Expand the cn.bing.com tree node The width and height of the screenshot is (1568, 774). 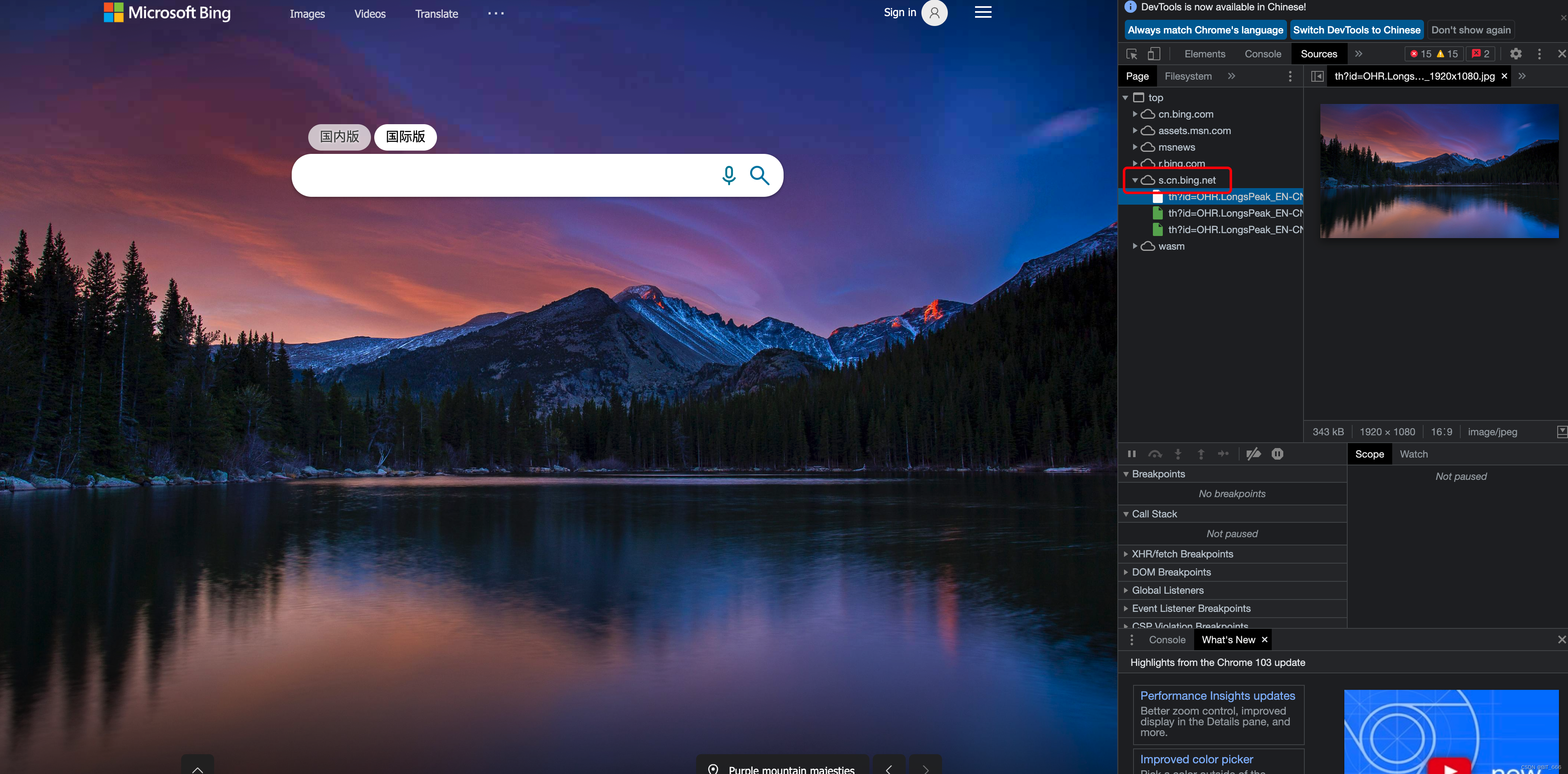(x=1135, y=114)
